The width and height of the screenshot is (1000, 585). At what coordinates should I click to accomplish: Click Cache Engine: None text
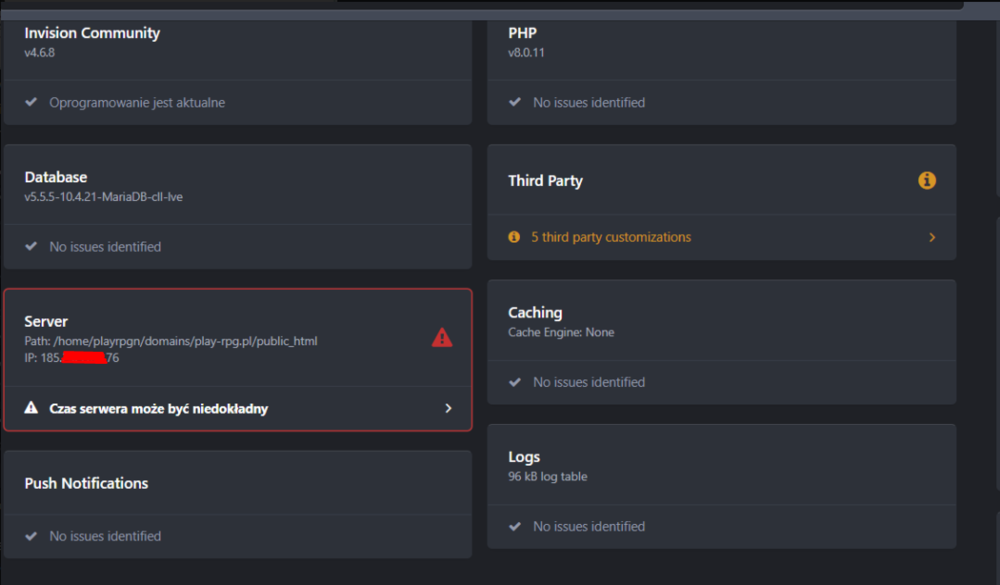[561, 332]
